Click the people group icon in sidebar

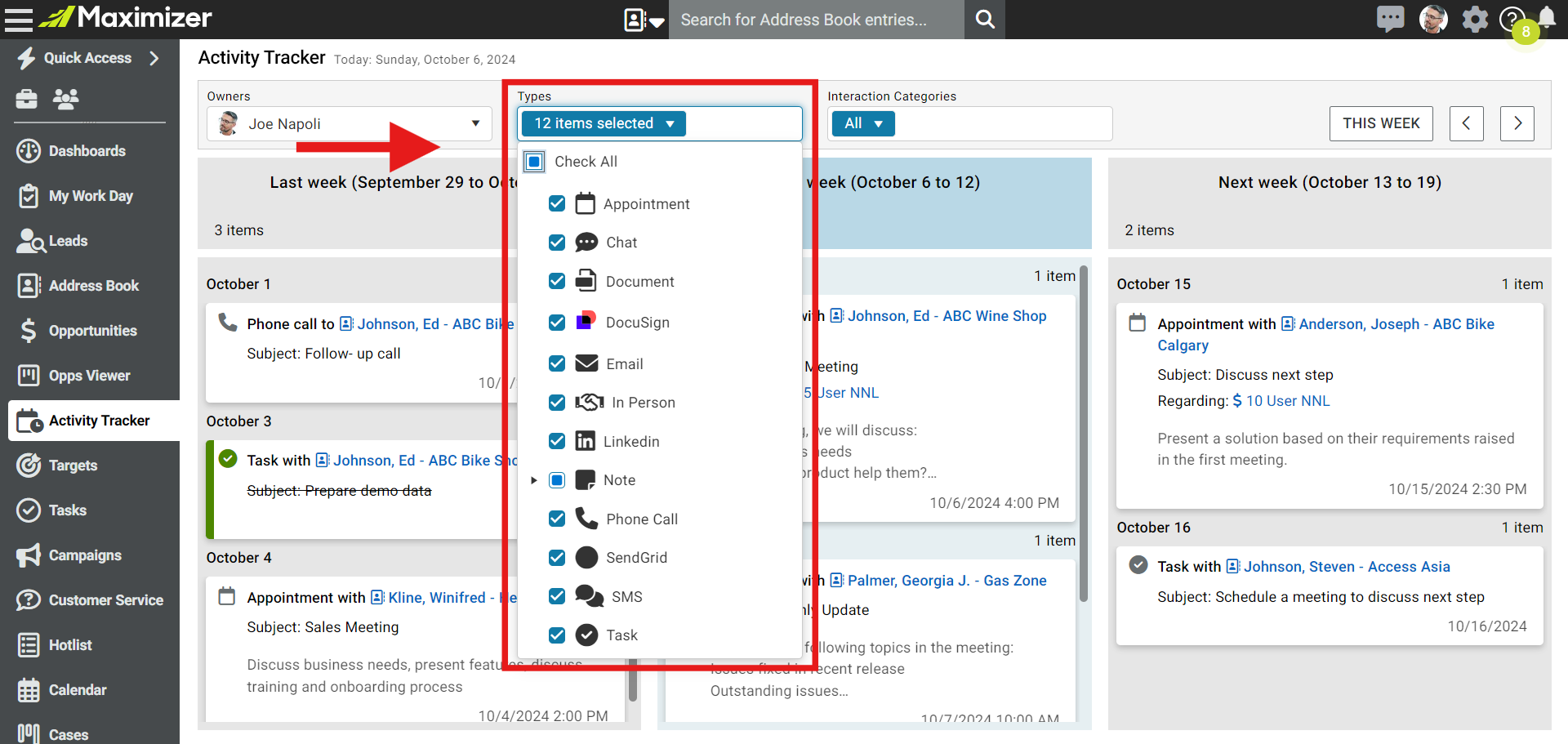pos(65,99)
